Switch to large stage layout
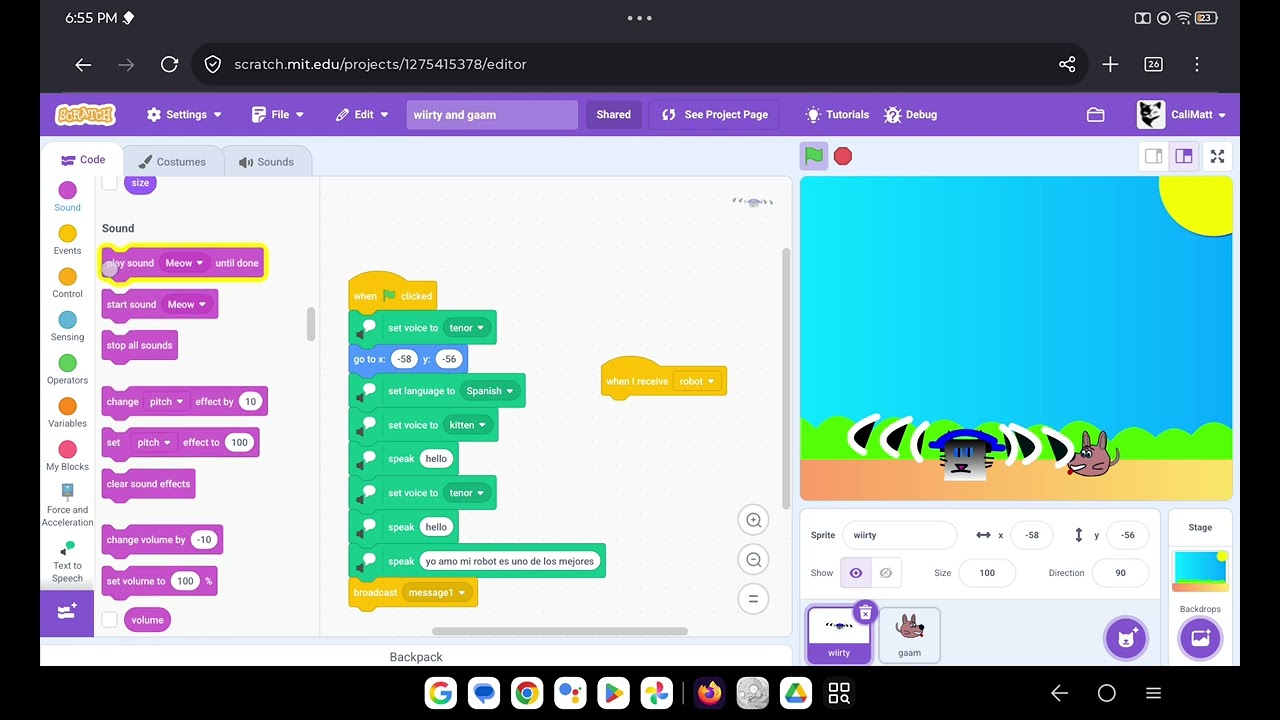Image resolution: width=1280 pixels, height=720 pixels. 1184,156
